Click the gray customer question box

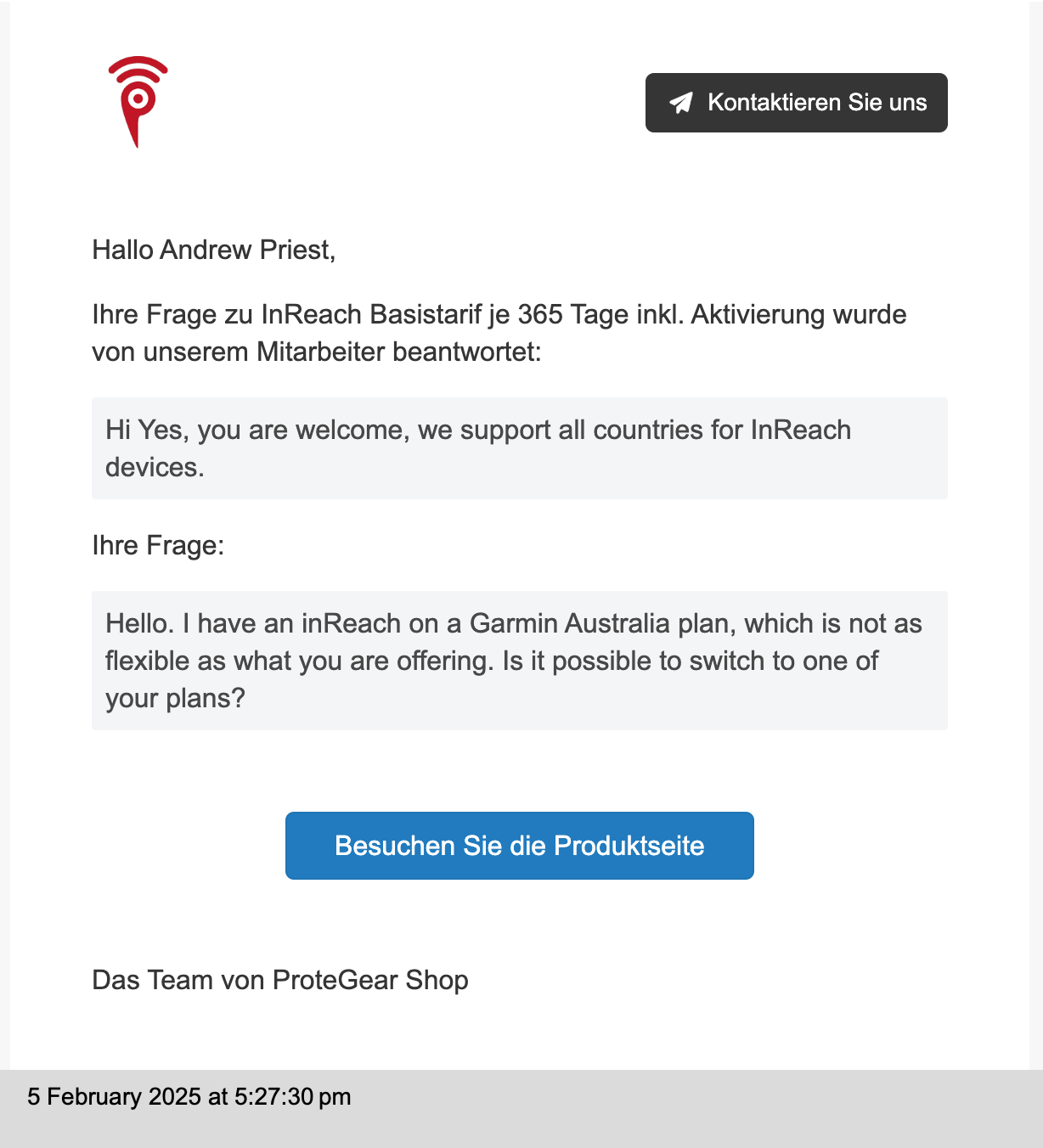point(520,661)
